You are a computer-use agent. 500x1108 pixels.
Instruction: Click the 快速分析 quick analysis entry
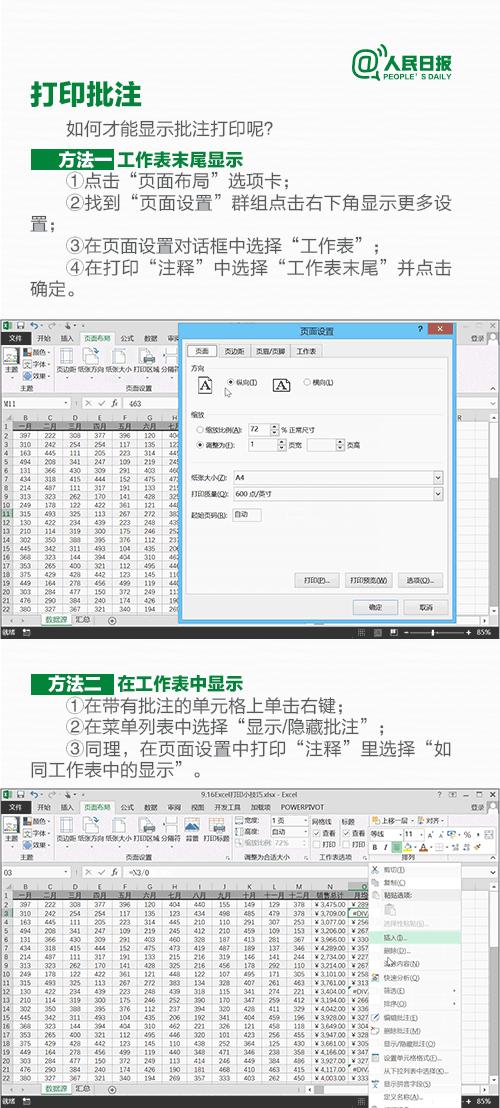point(415,977)
